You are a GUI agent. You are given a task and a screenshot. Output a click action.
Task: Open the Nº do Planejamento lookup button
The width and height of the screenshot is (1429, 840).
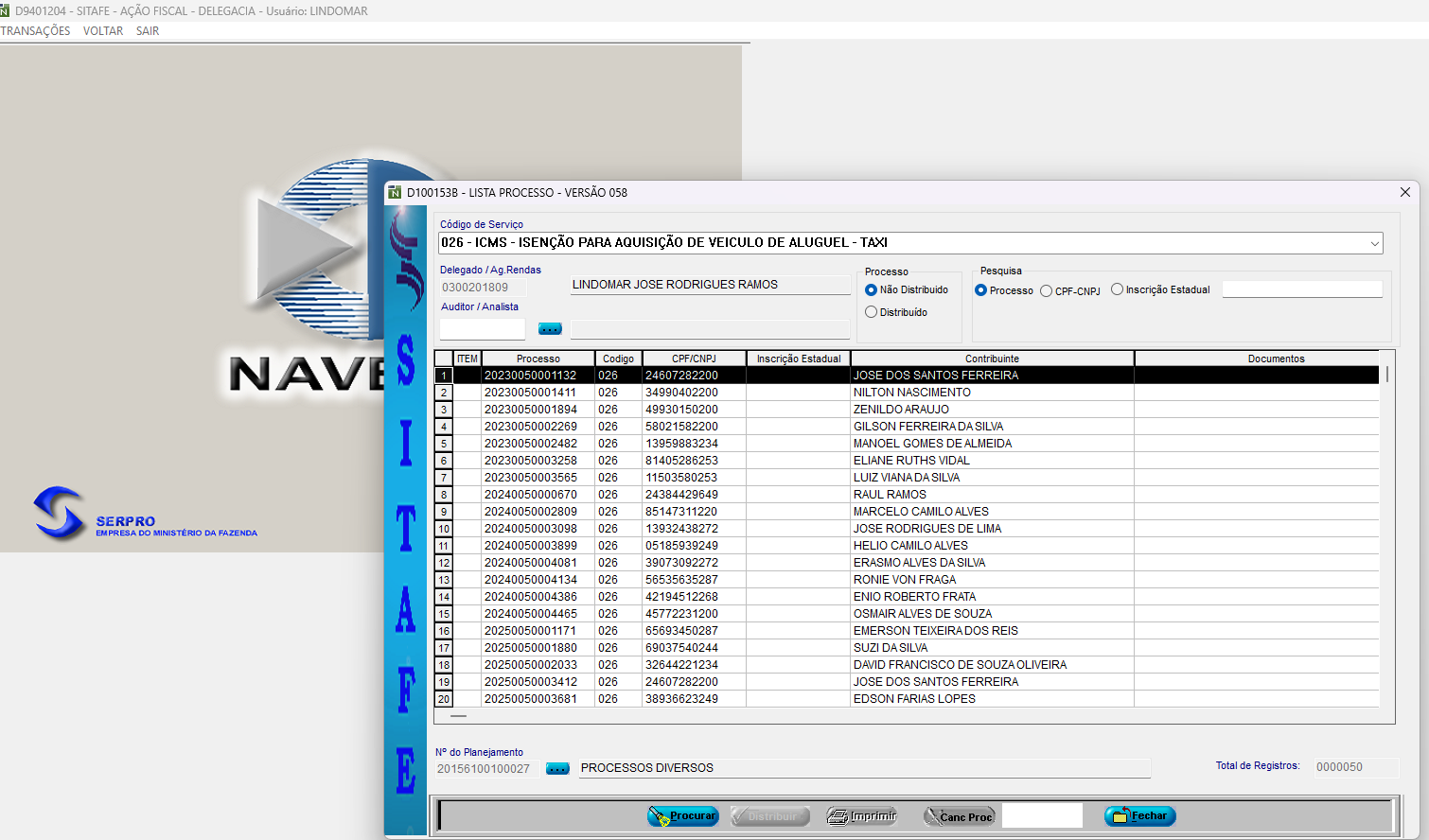click(557, 769)
